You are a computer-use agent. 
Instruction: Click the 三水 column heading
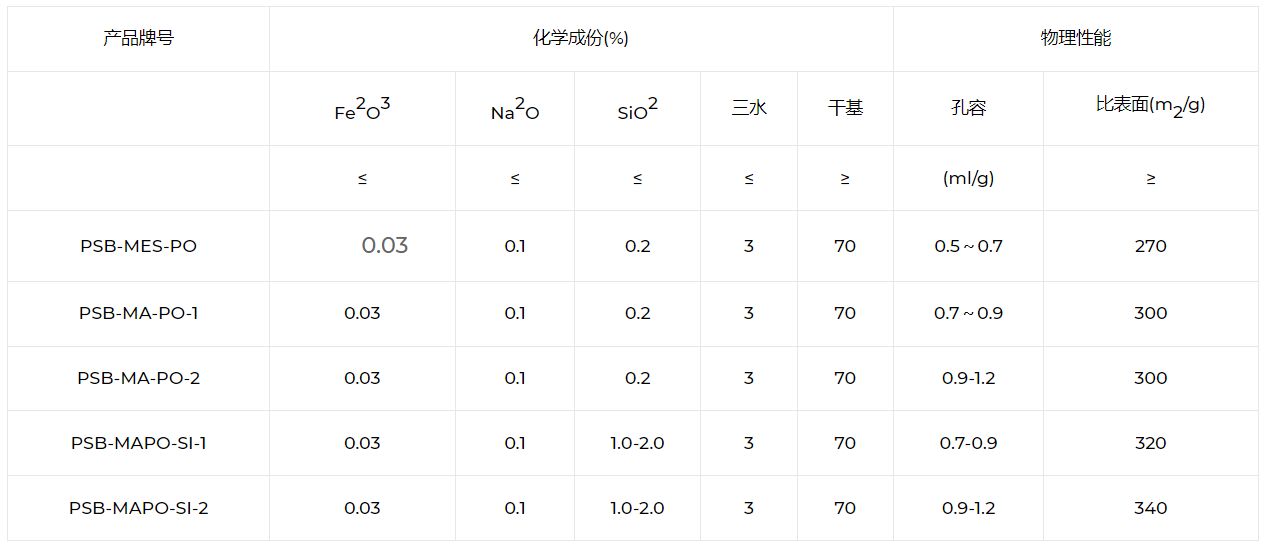(748, 108)
